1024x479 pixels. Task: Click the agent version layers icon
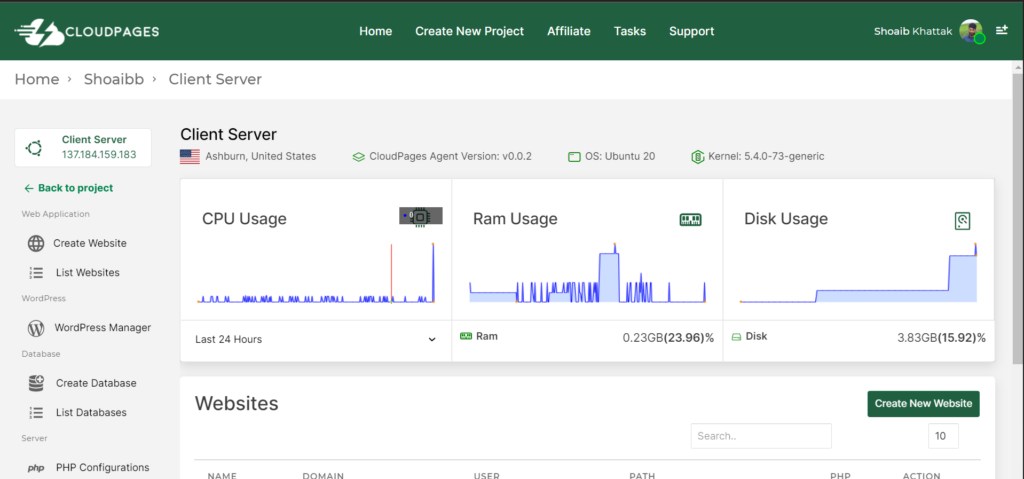(359, 157)
